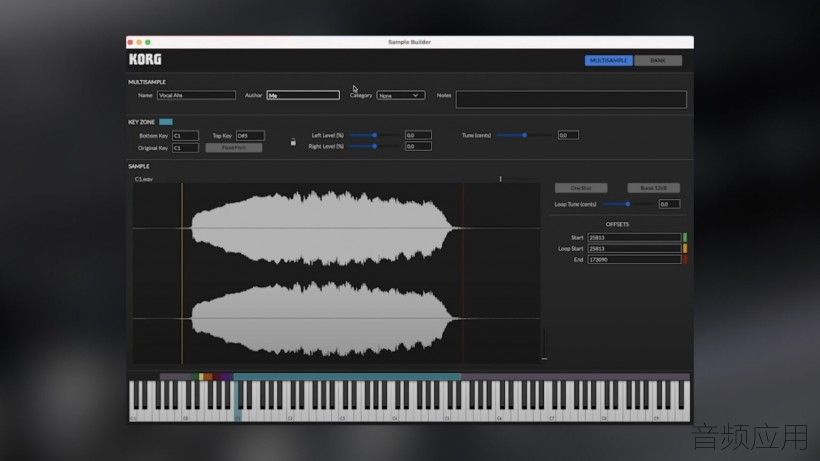Click the lower waveform channel display
Image resolution: width=820 pixels, height=461 pixels.
336,318
